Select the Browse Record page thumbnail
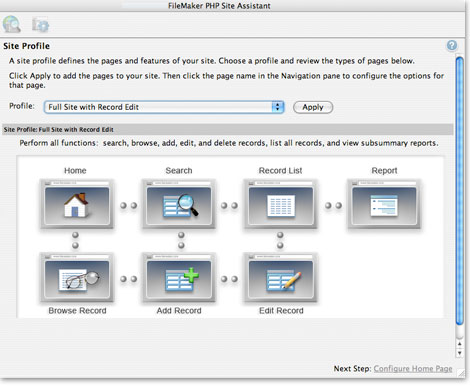Viewport: 470px width, 386px height. click(77, 278)
